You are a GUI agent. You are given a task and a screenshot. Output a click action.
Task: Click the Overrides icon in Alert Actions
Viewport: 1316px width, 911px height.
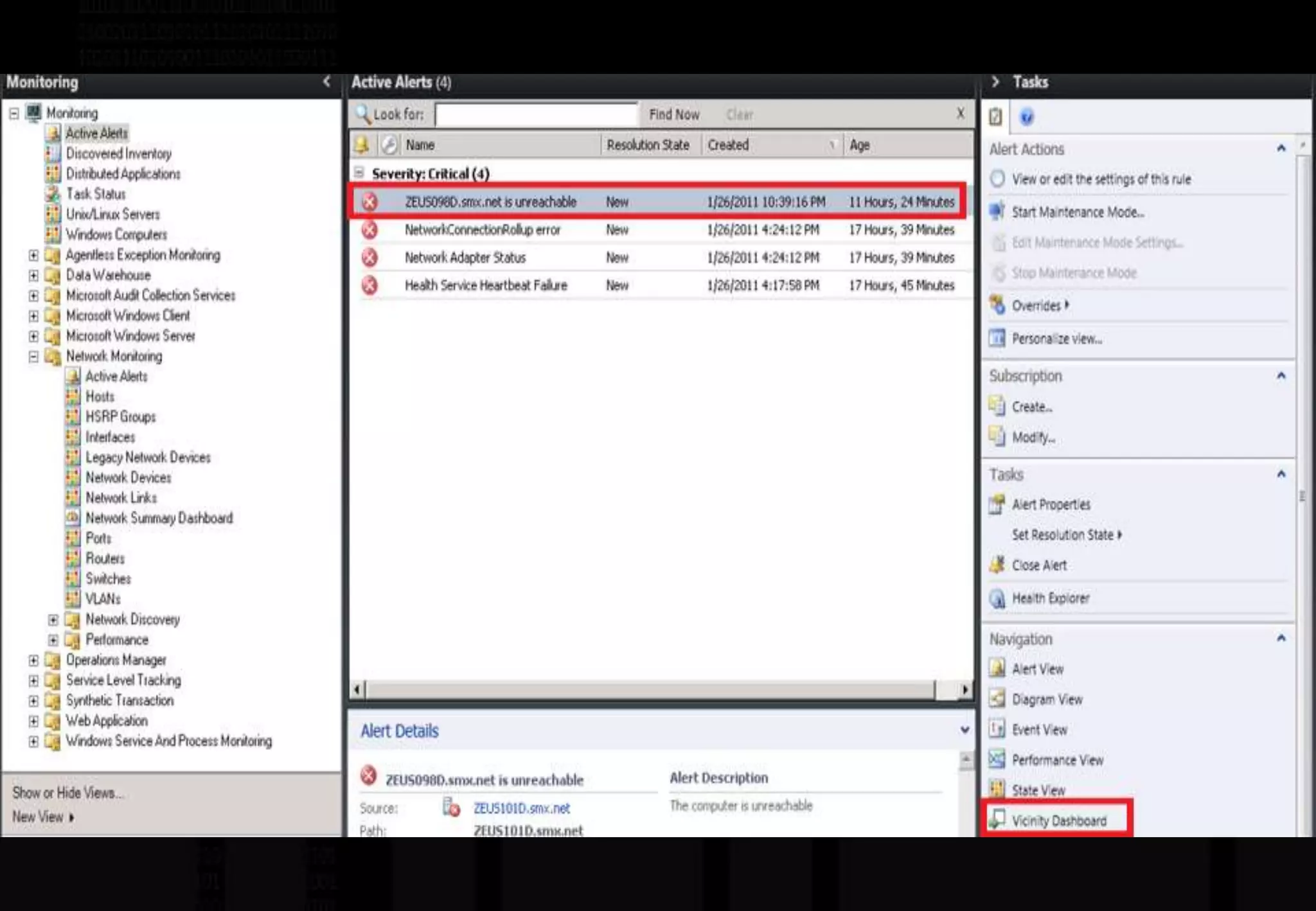click(x=997, y=305)
